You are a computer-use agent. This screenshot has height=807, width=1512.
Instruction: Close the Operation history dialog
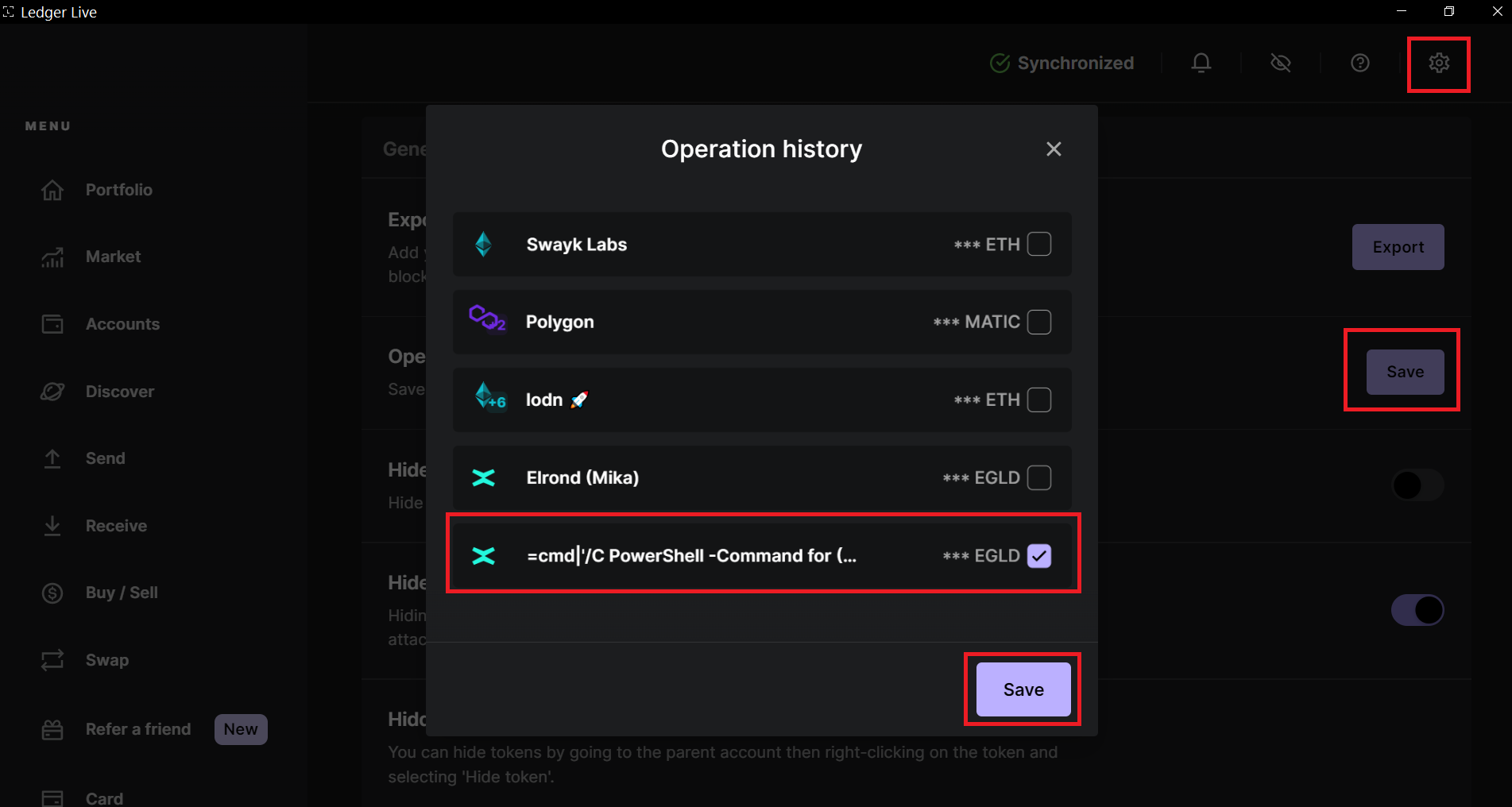(x=1054, y=149)
